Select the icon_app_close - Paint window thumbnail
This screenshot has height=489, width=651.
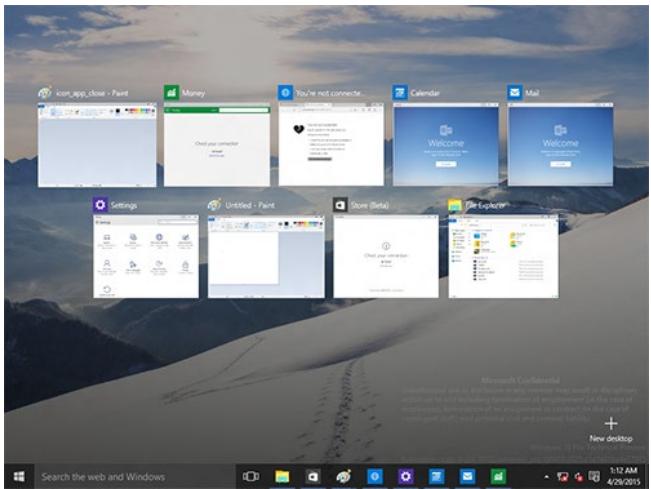point(97,145)
